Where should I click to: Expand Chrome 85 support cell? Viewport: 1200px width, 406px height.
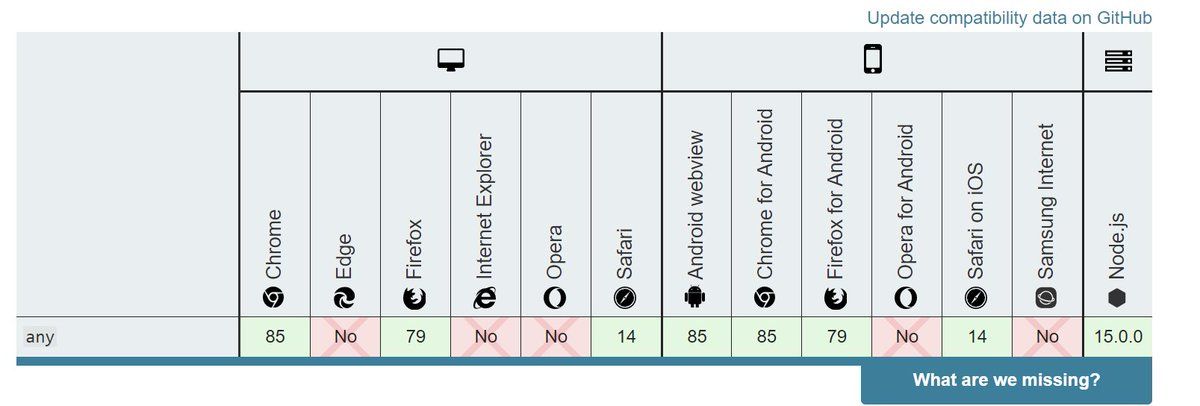click(x=275, y=337)
